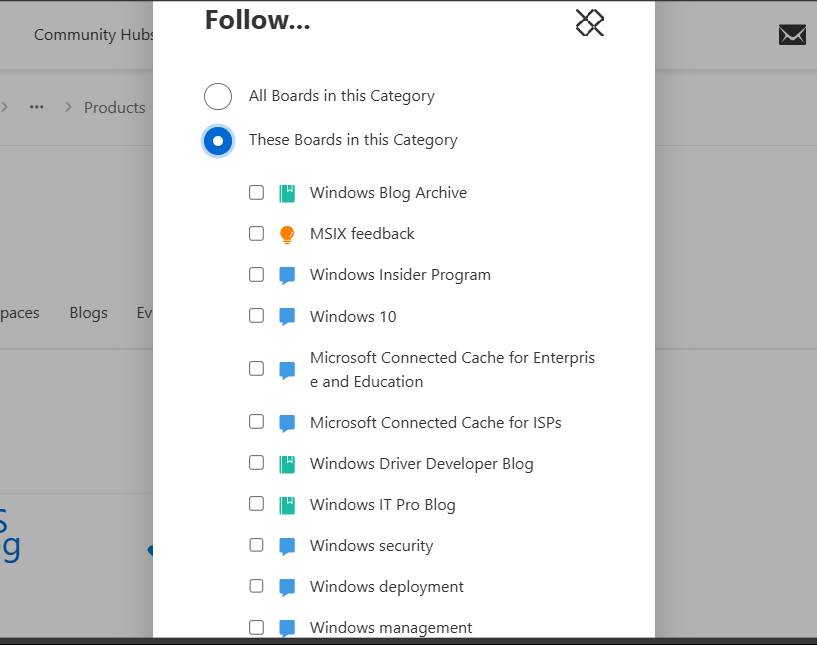Image resolution: width=817 pixels, height=645 pixels.
Task: Check the Windows management checkbox
Action: (257, 627)
